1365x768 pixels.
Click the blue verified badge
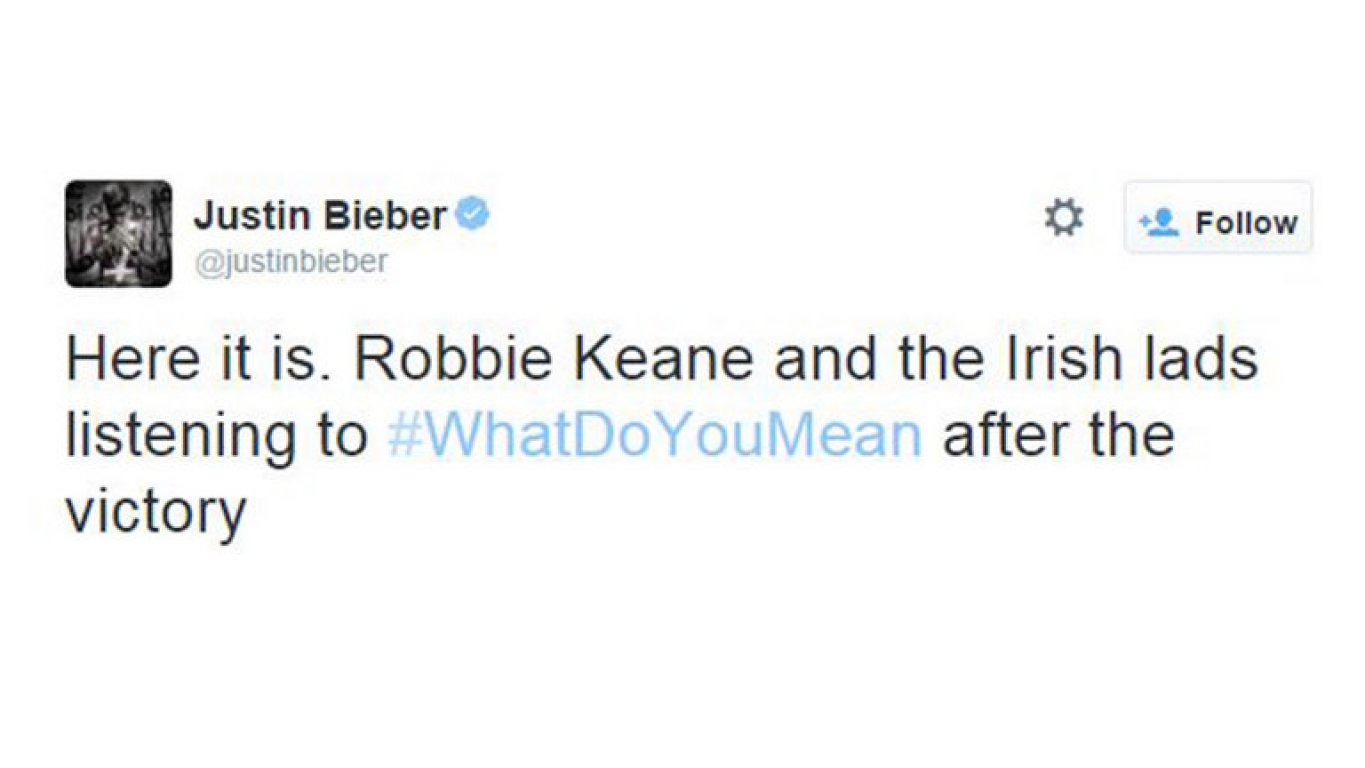coord(473,214)
